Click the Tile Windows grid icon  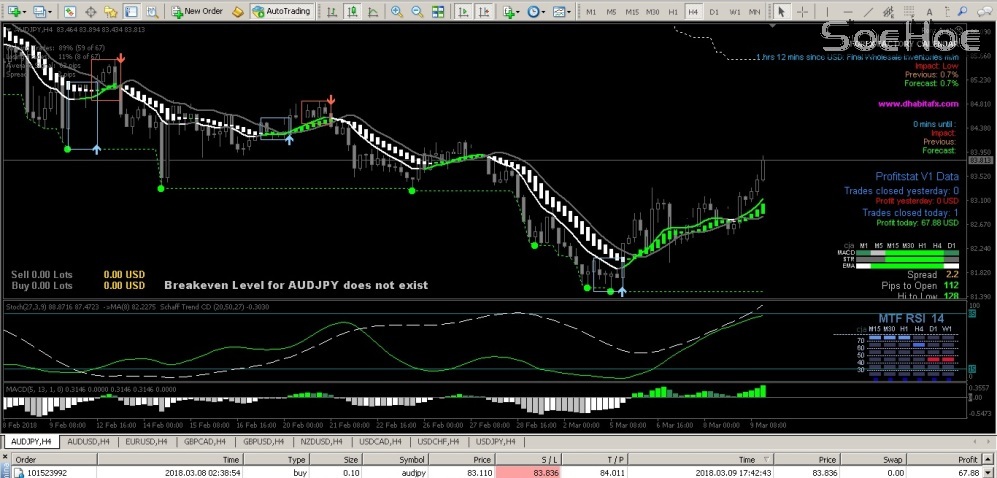coord(437,11)
